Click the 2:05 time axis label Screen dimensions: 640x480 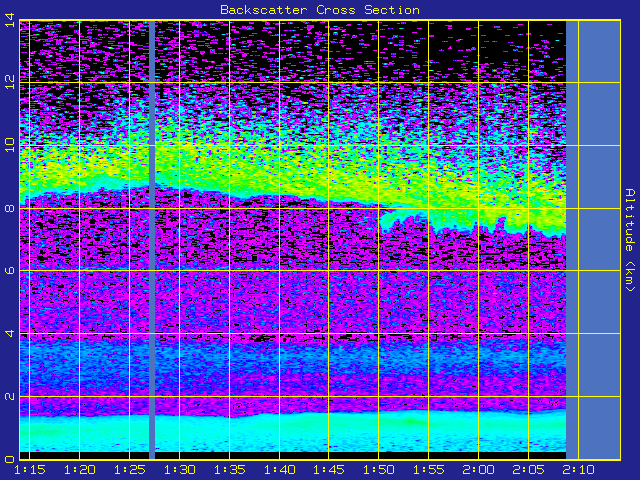[529, 469]
